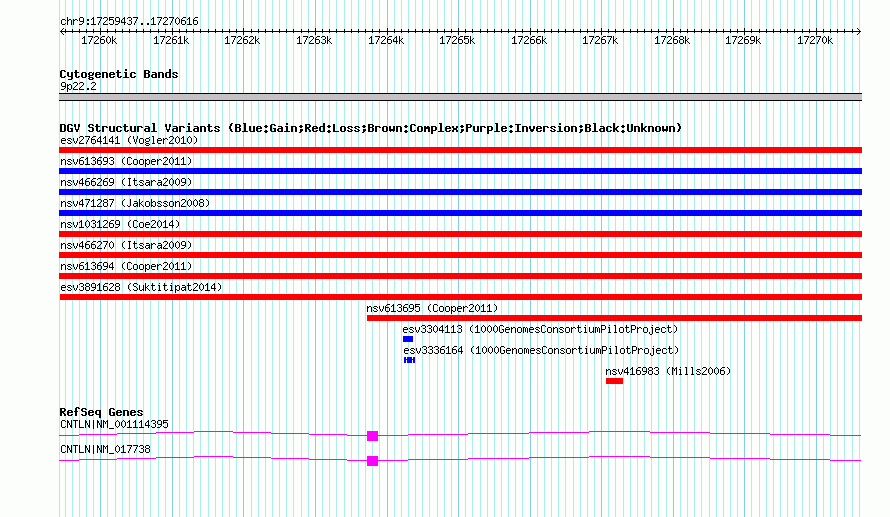Click the 17262k ruler position
890x517 pixels.
(242, 40)
